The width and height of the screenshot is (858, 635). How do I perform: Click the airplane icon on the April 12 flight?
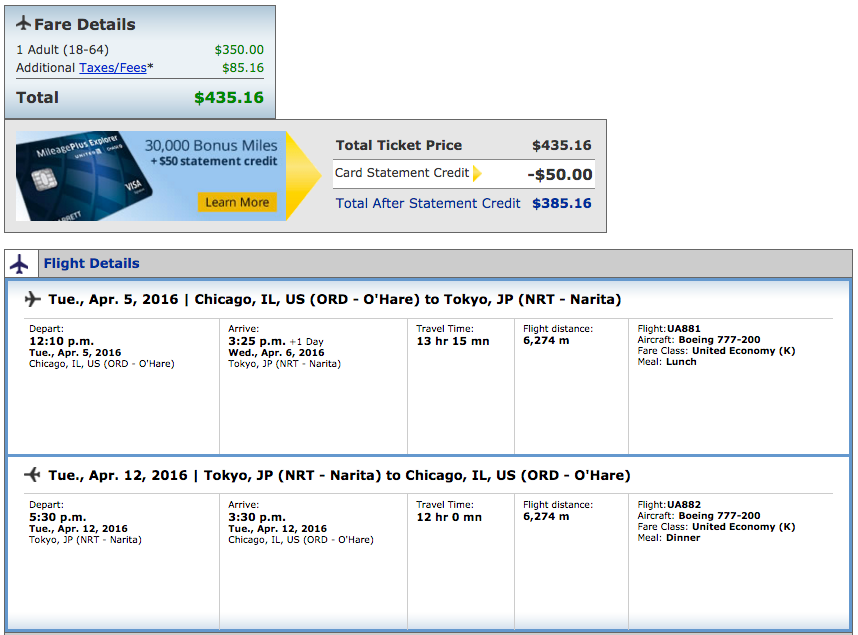[x=32, y=475]
